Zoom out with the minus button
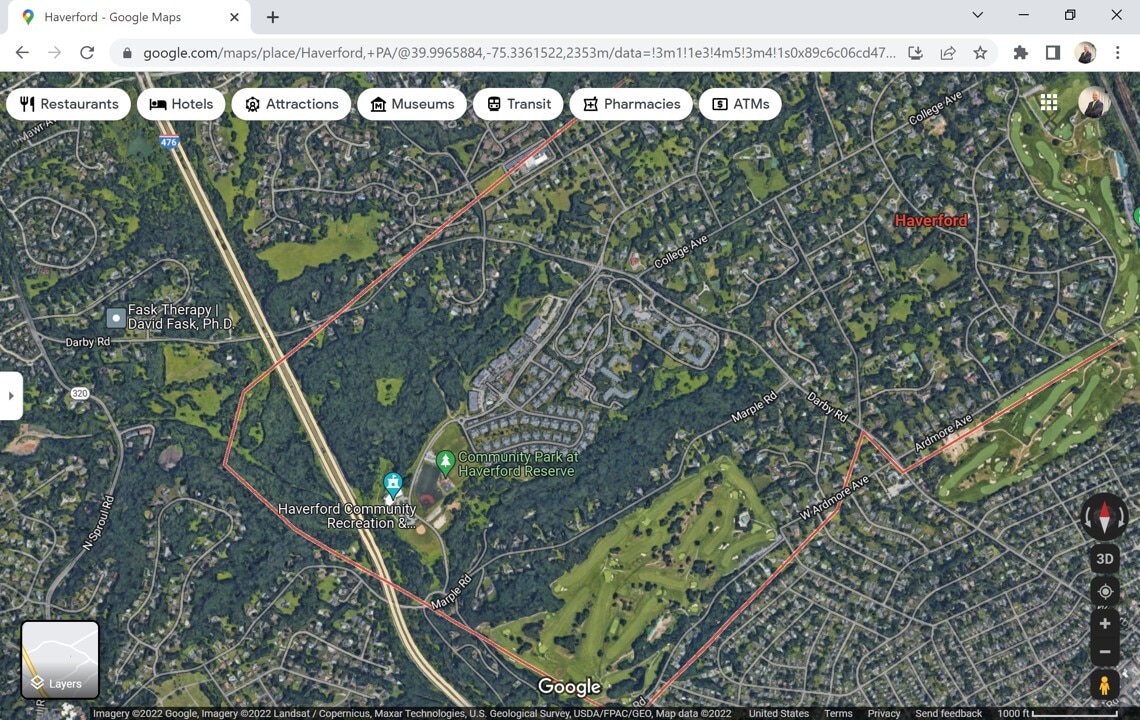 coord(1104,652)
